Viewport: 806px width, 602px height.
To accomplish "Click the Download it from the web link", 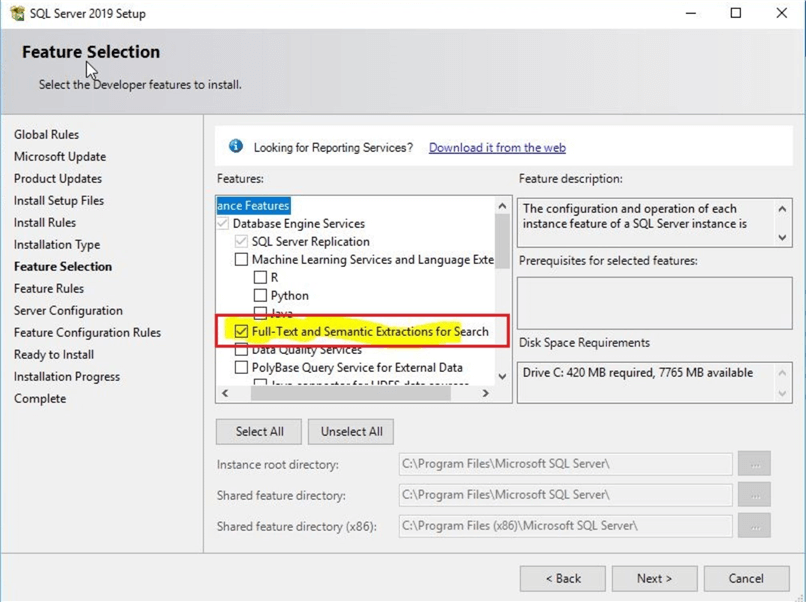I will 497,147.
